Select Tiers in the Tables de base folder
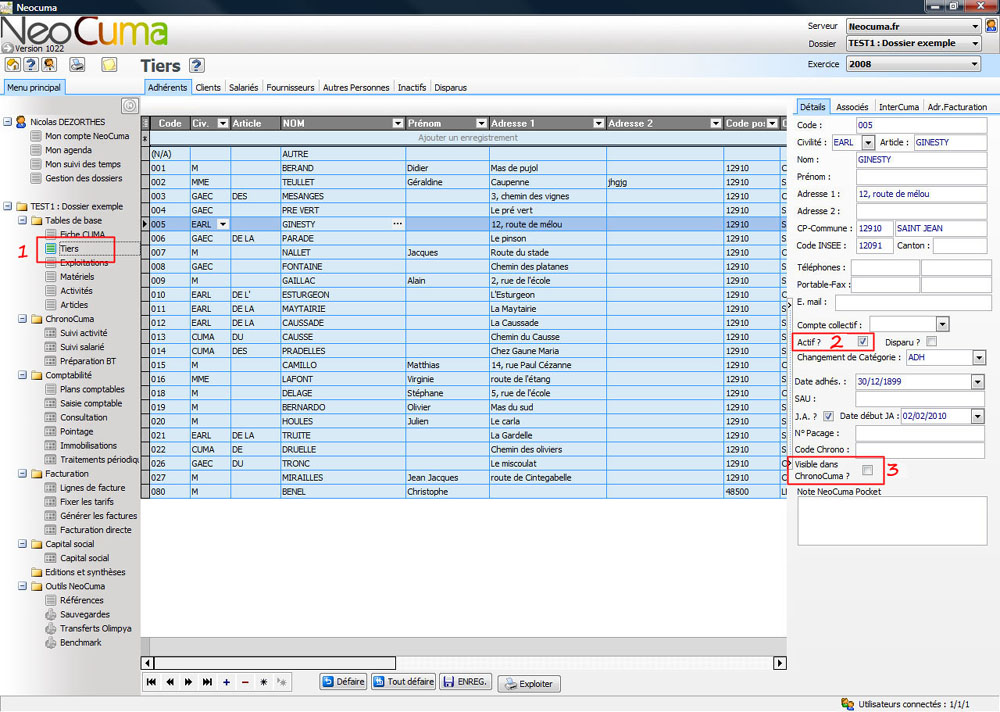This screenshot has width=1000, height=712. (69, 249)
